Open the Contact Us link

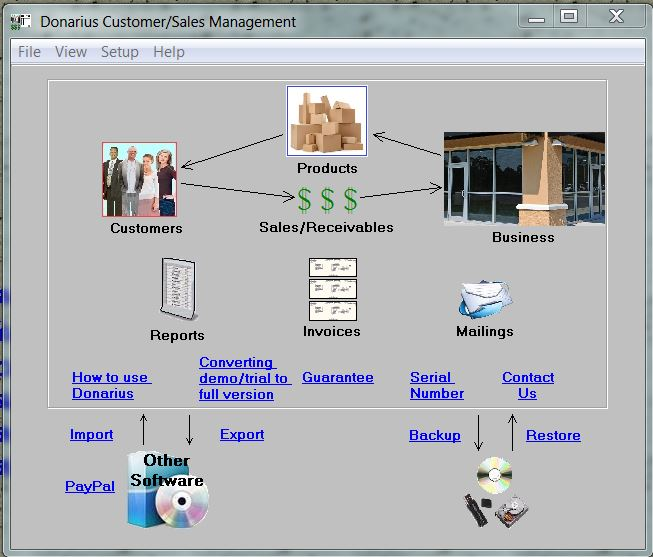coord(528,385)
